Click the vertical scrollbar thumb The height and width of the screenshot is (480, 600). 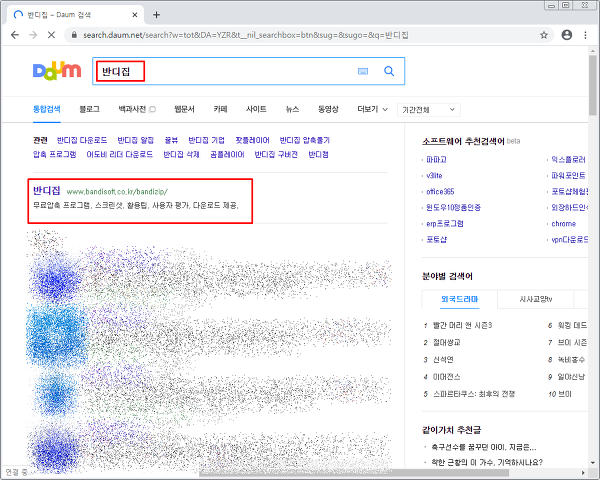coord(593,85)
